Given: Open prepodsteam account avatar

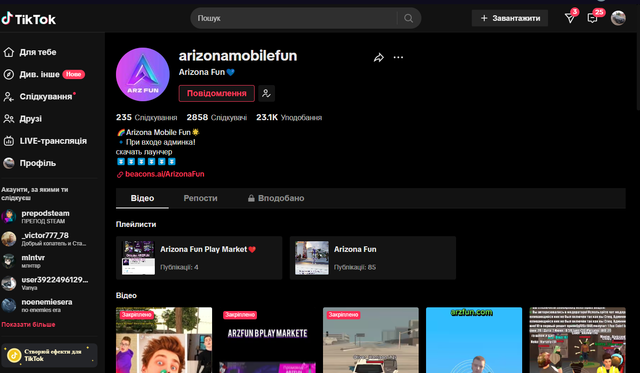Looking at the screenshot, I should 9,217.
